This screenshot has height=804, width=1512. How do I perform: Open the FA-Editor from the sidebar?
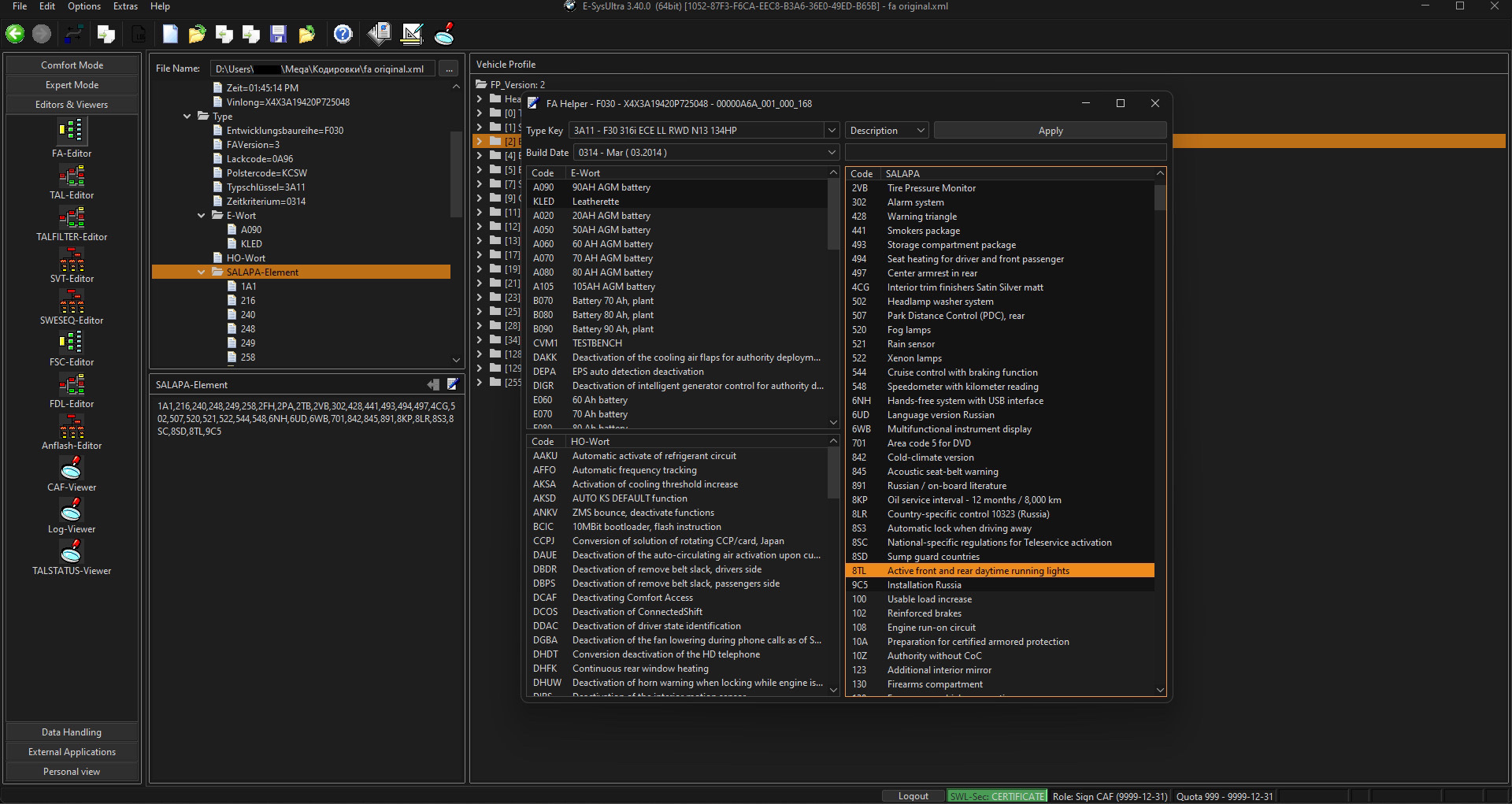[72, 132]
